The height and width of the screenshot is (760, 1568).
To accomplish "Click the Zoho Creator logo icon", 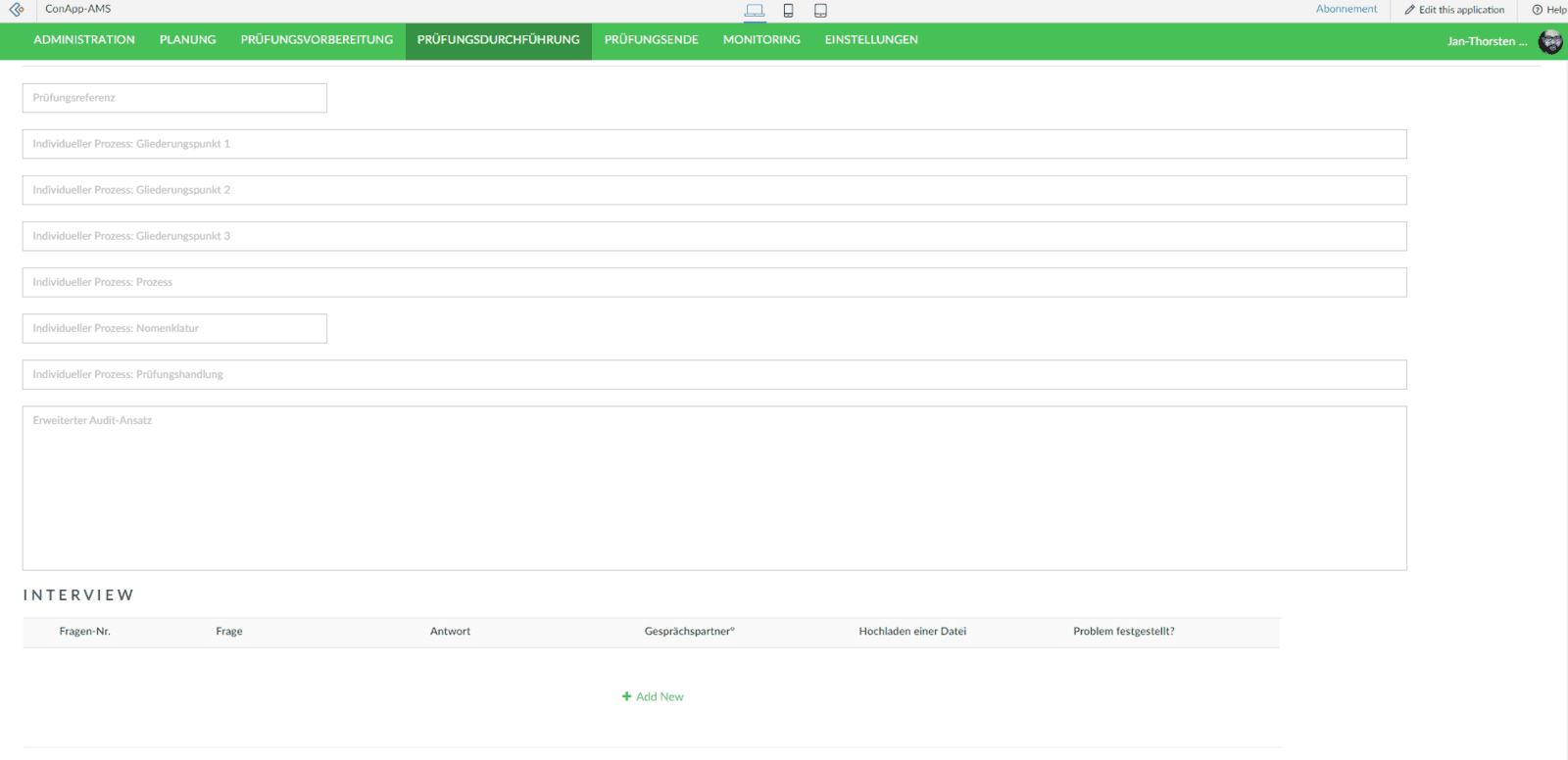I will 17,10.
